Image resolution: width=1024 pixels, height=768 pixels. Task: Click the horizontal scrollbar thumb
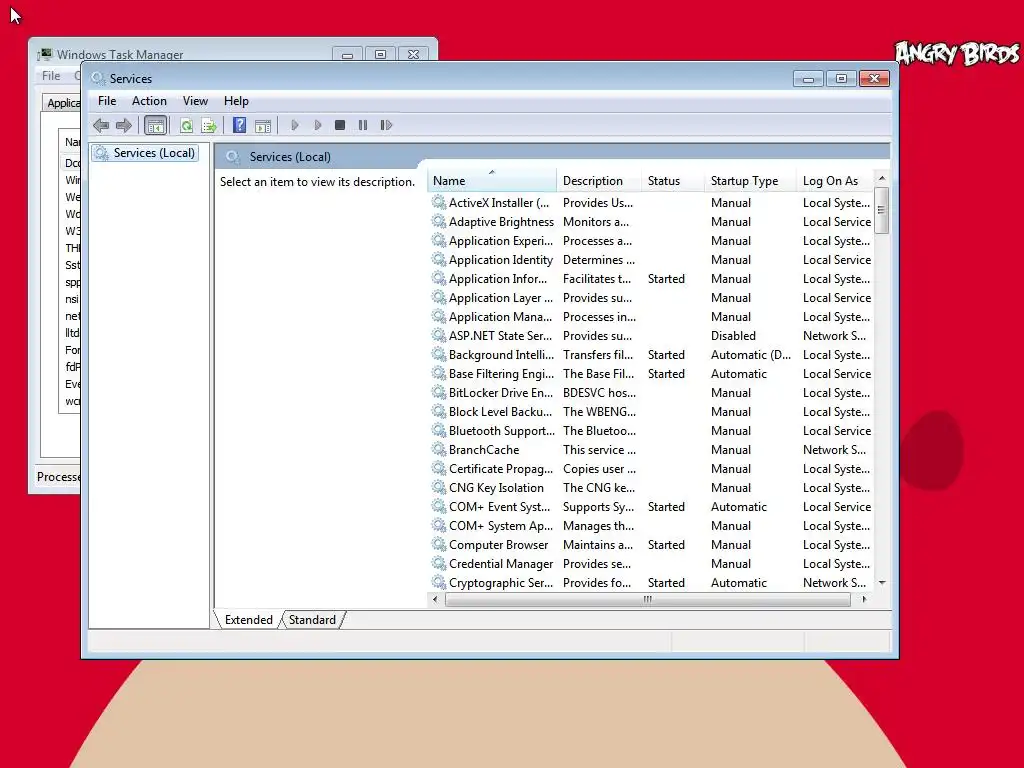[x=647, y=599]
